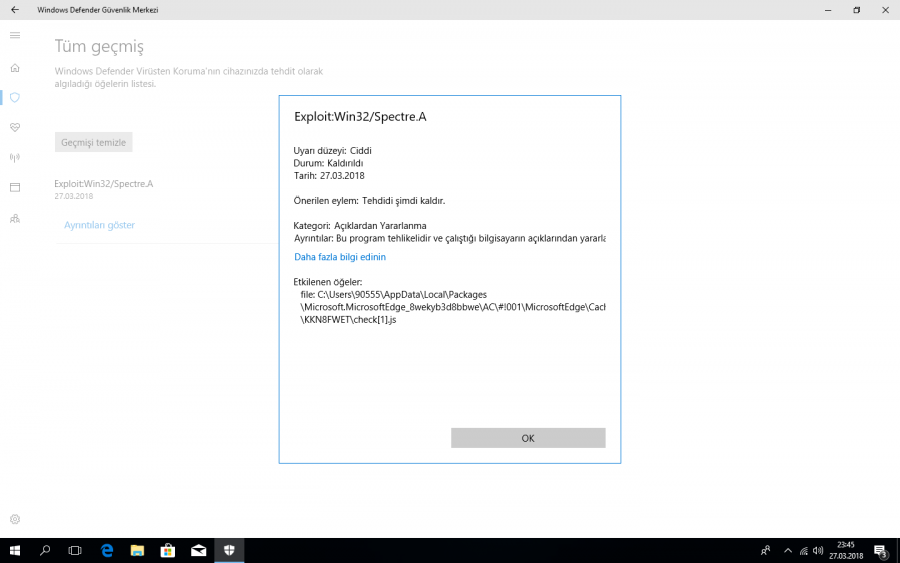
Task: Click the 'Tüm geçmiş' page heading
Action: click(99, 46)
